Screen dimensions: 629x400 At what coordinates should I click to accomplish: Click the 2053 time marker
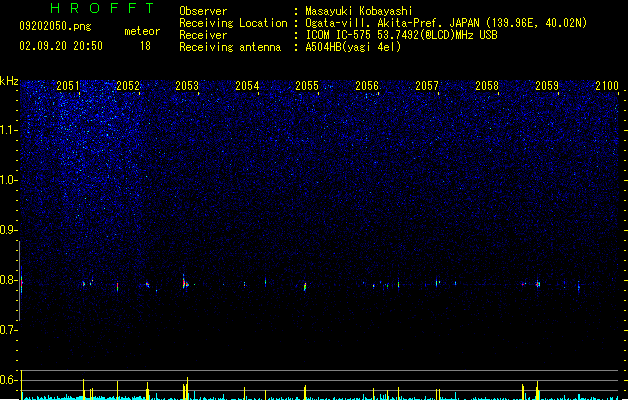tap(187, 86)
